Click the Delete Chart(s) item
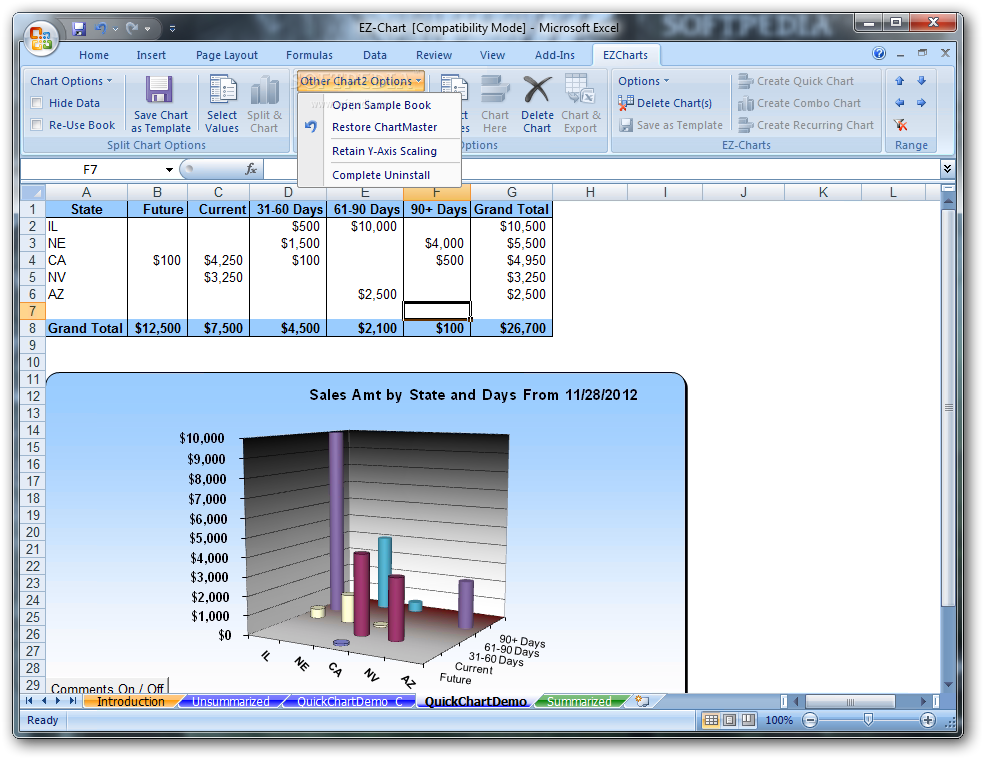 click(665, 103)
